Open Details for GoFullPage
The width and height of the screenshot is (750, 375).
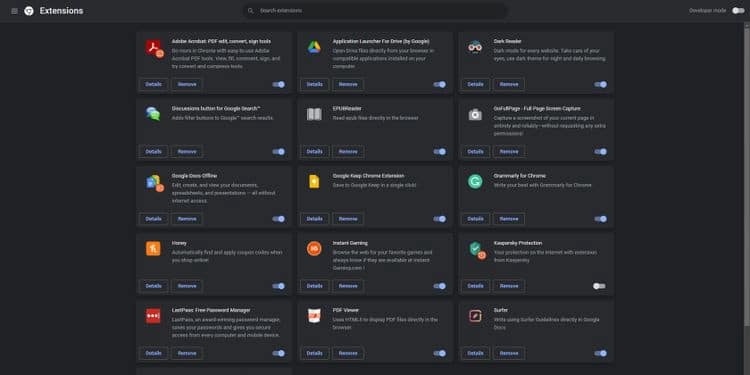point(475,152)
